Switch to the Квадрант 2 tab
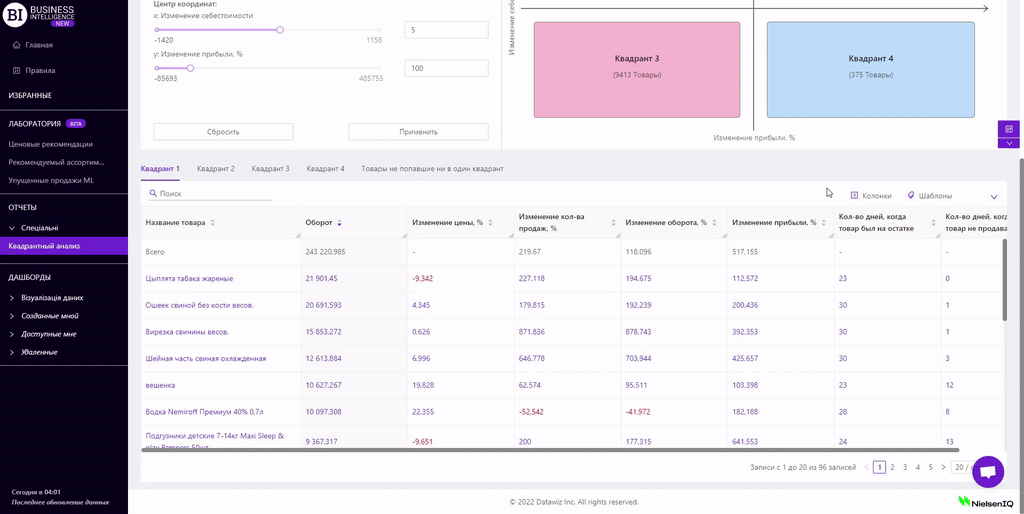1024x514 pixels. [216, 169]
